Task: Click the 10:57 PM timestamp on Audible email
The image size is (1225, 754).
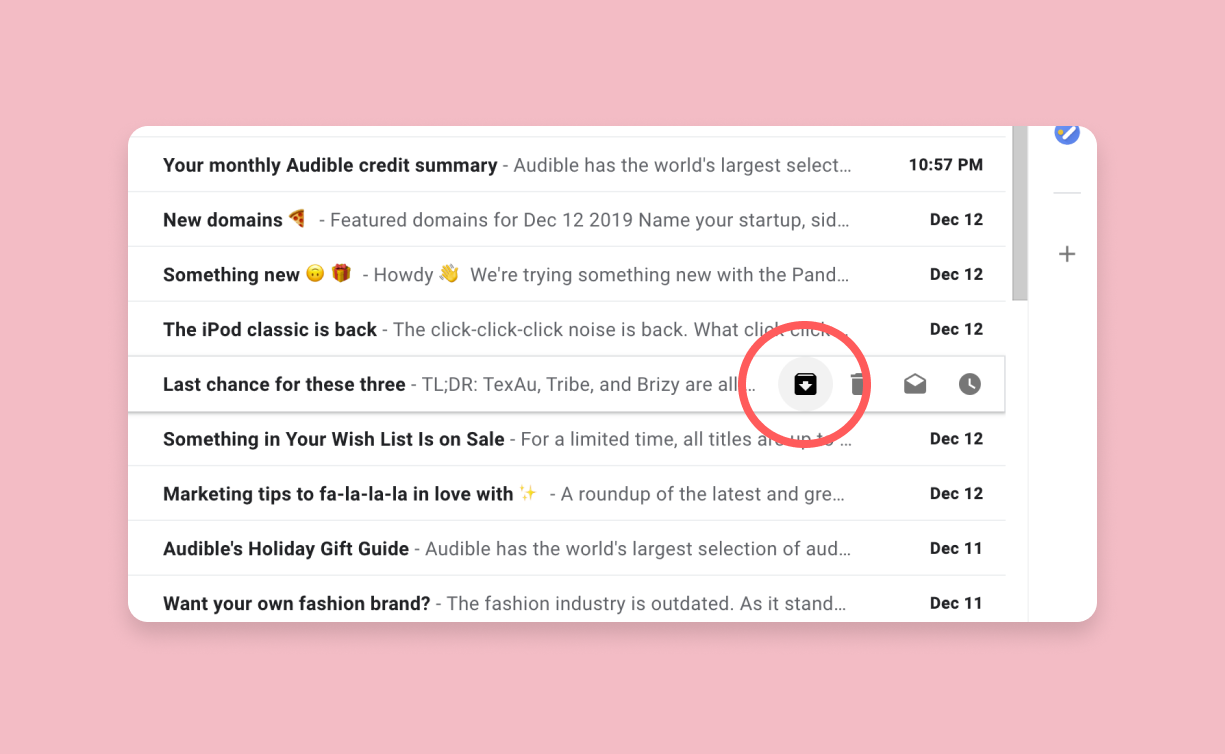Action: click(x=946, y=165)
